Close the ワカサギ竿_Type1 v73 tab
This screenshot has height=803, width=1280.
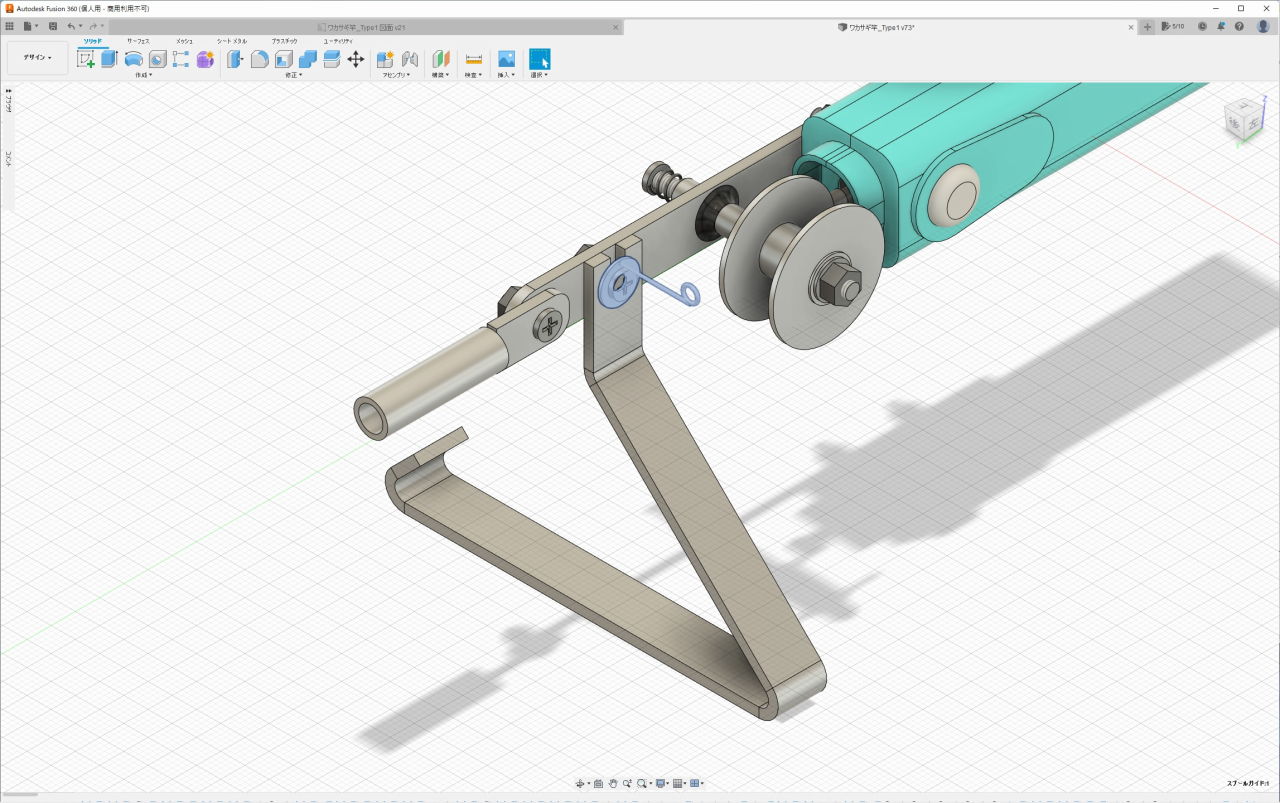pos(1130,27)
